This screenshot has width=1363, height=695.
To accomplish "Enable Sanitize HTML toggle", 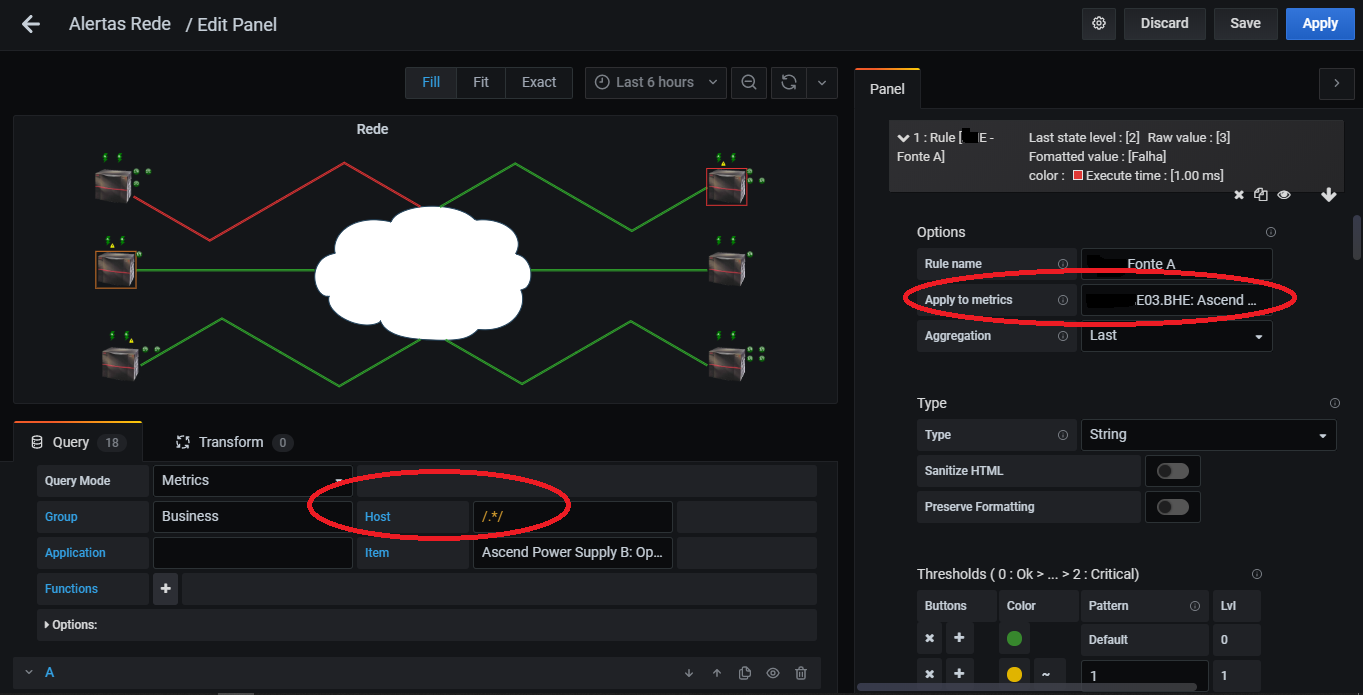I will pyautogui.click(x=1172, y=470).
